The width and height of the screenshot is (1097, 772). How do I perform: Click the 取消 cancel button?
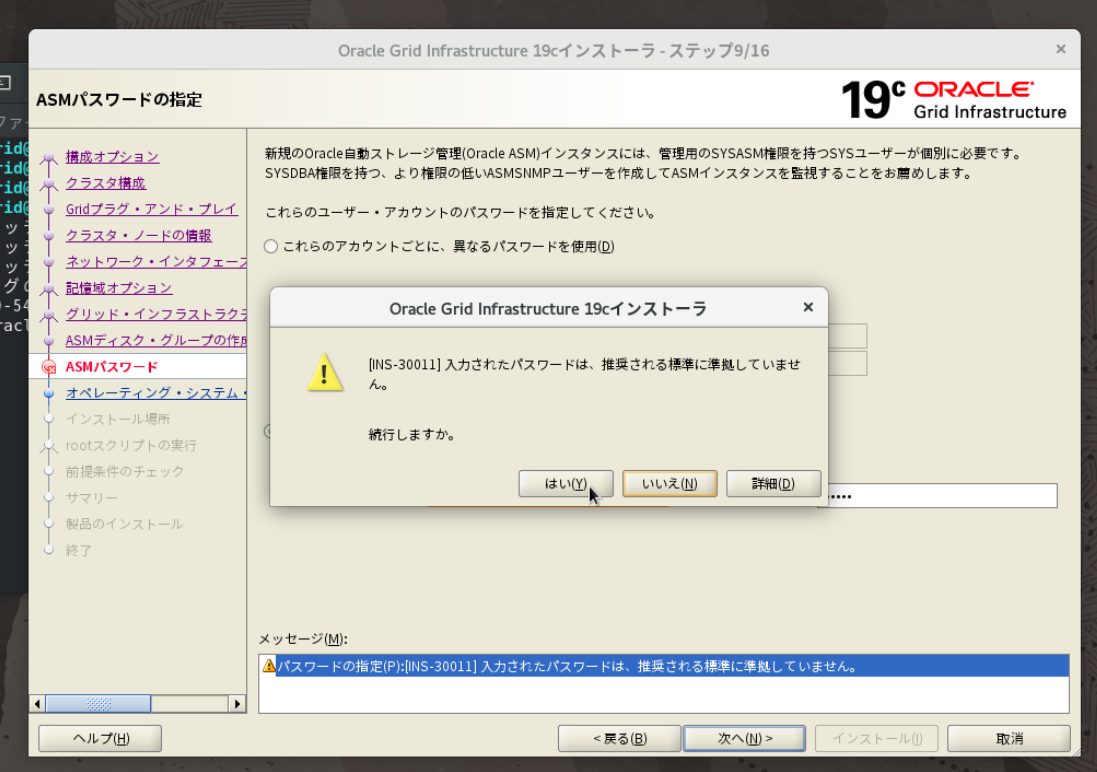coord(1009,738)
